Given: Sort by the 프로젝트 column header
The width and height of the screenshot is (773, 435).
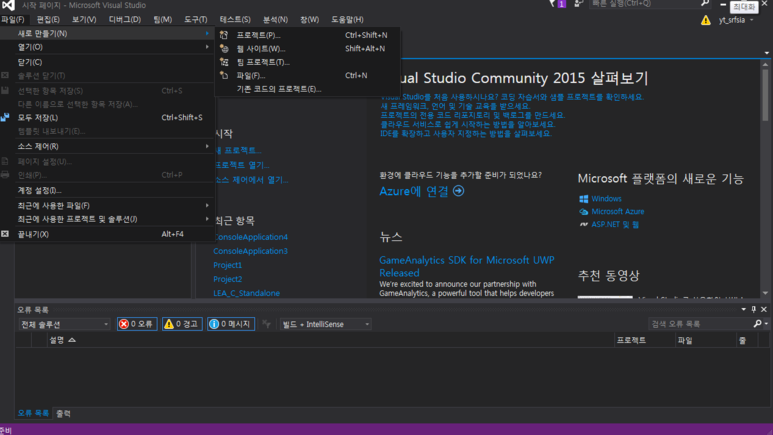Looking at the screenshot, I should (x=644, y=340).
